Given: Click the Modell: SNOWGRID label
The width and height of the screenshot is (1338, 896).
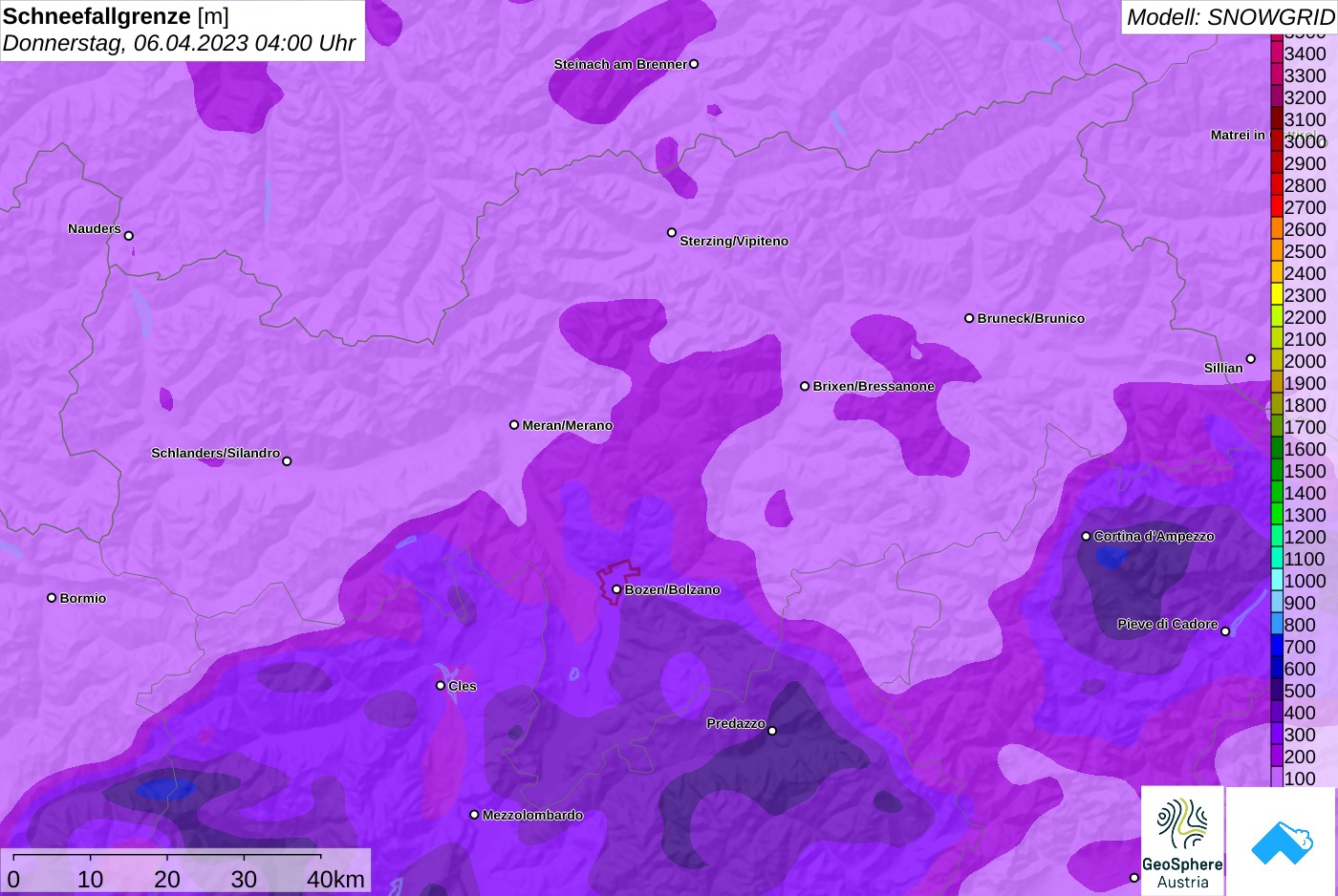Looking at the screenshot, I should [1230, 17].
